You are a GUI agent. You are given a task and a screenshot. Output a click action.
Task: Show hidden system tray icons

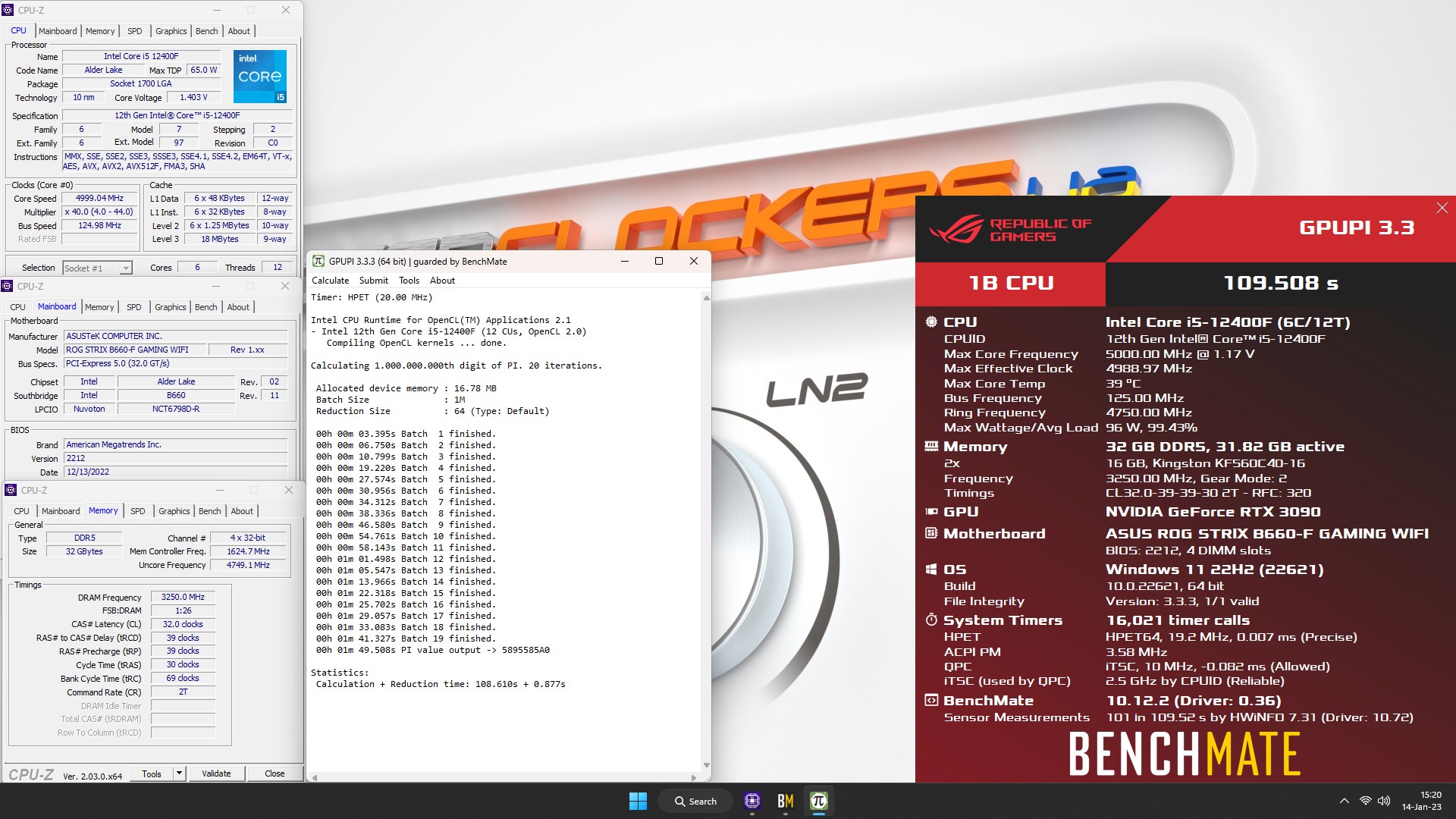1344,801
